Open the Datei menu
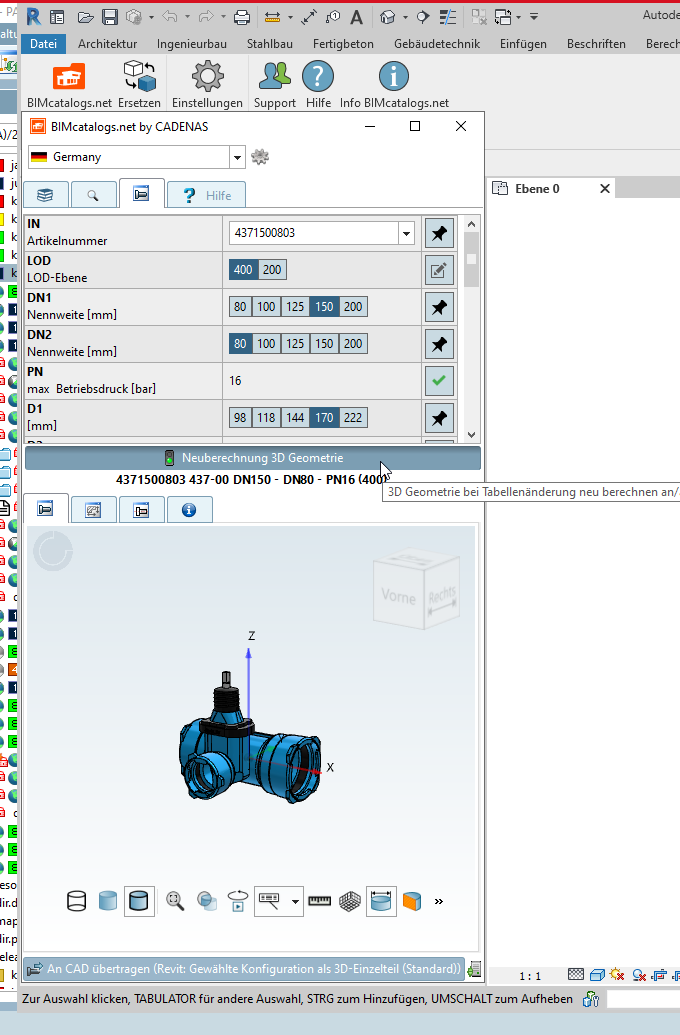Viewport: 680px width, 1035px height. tap(44, 44)
